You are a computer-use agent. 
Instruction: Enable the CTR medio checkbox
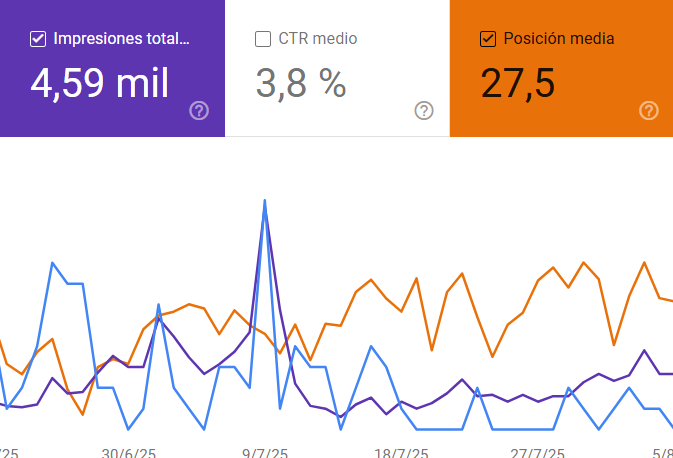tap(264, 39)
